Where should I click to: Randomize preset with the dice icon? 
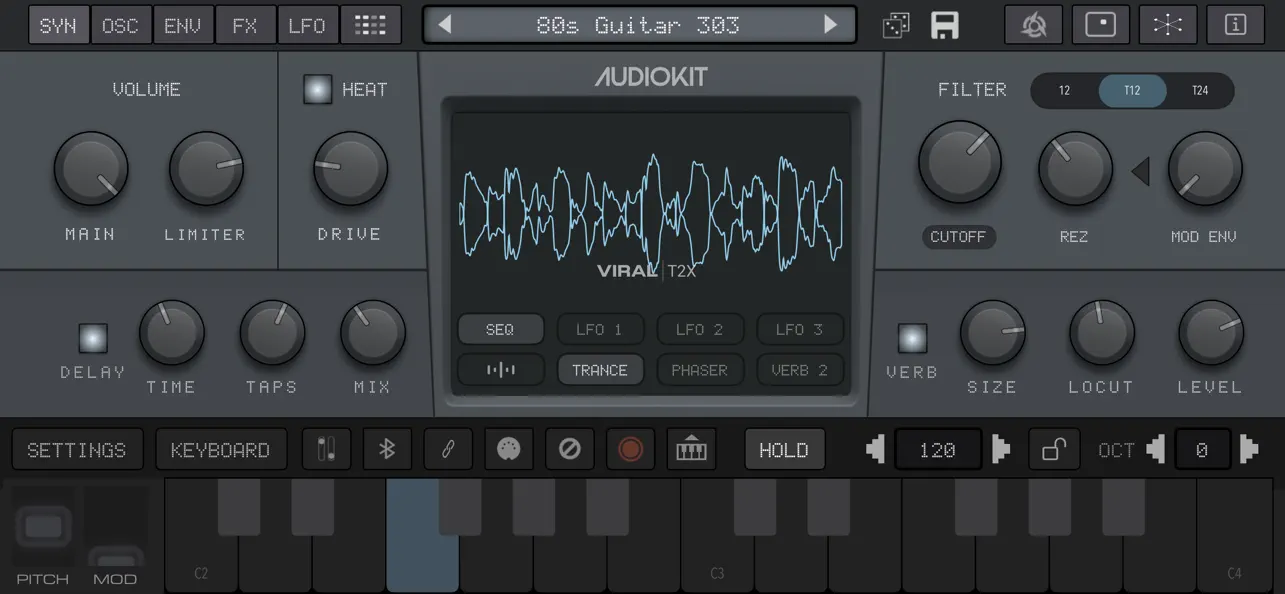pos(896,26)
